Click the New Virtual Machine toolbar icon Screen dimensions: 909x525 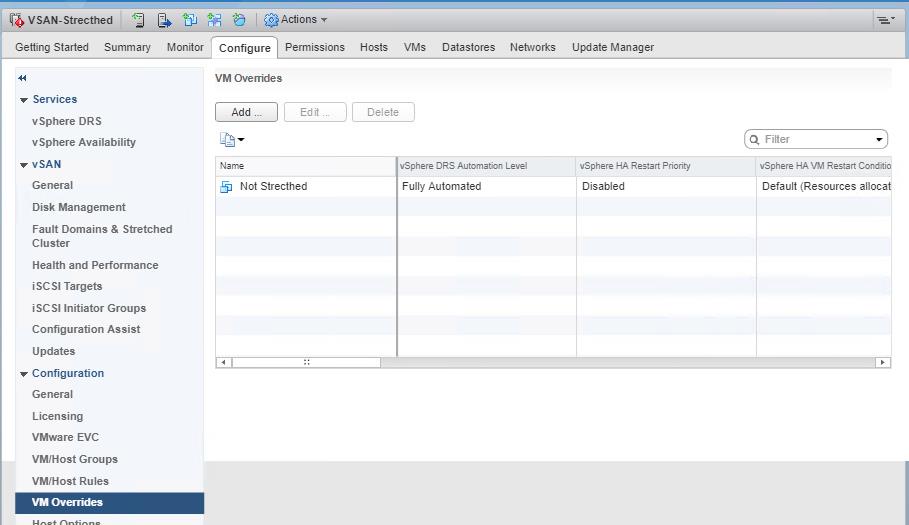190,20
